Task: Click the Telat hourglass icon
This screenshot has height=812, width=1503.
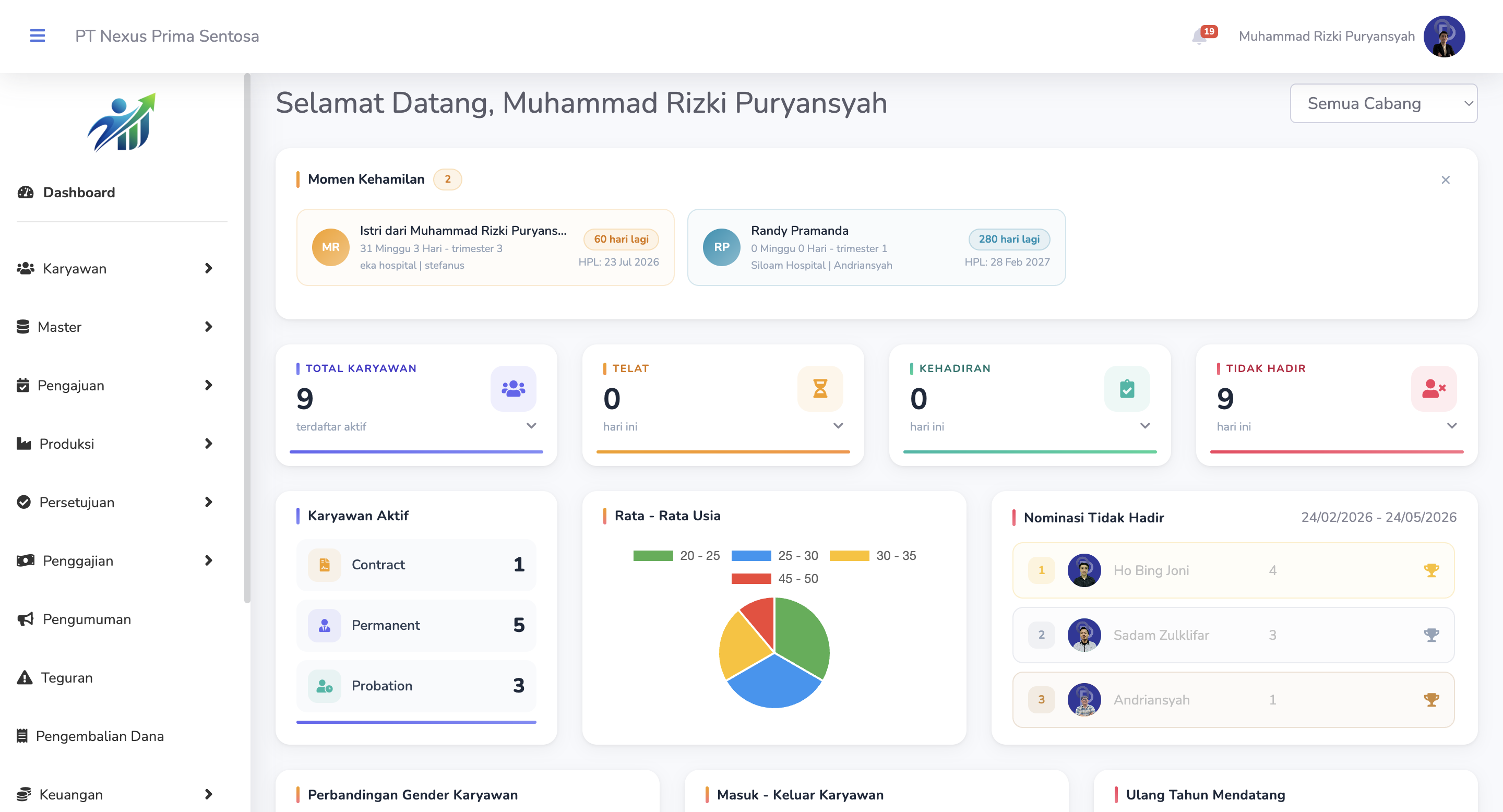Action: [820, 388]
